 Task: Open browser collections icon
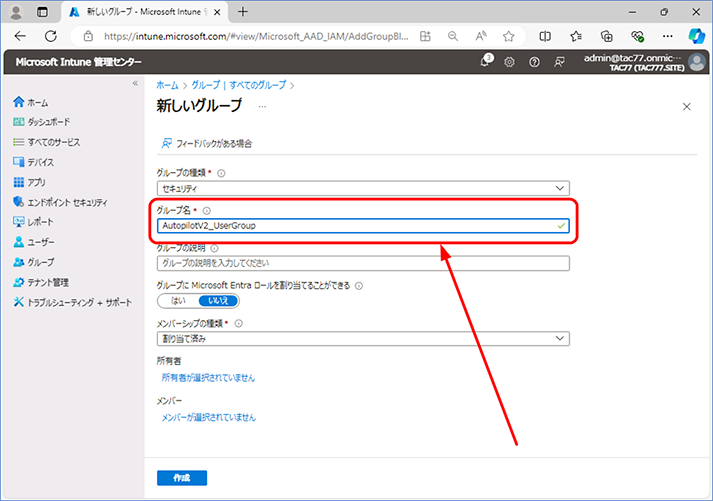(x=607, y=36)
